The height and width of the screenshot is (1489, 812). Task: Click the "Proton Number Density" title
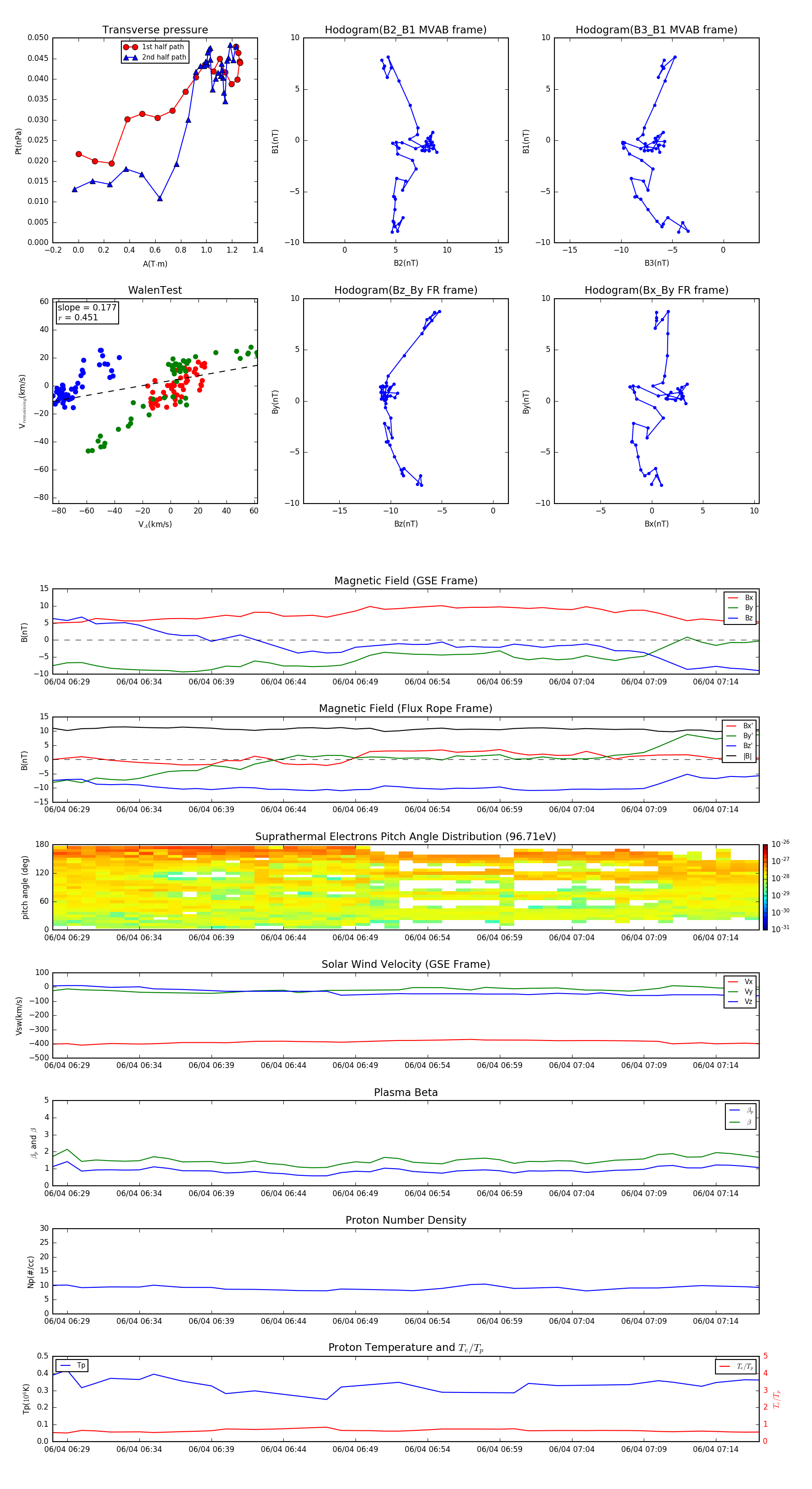click(406, 1220)
